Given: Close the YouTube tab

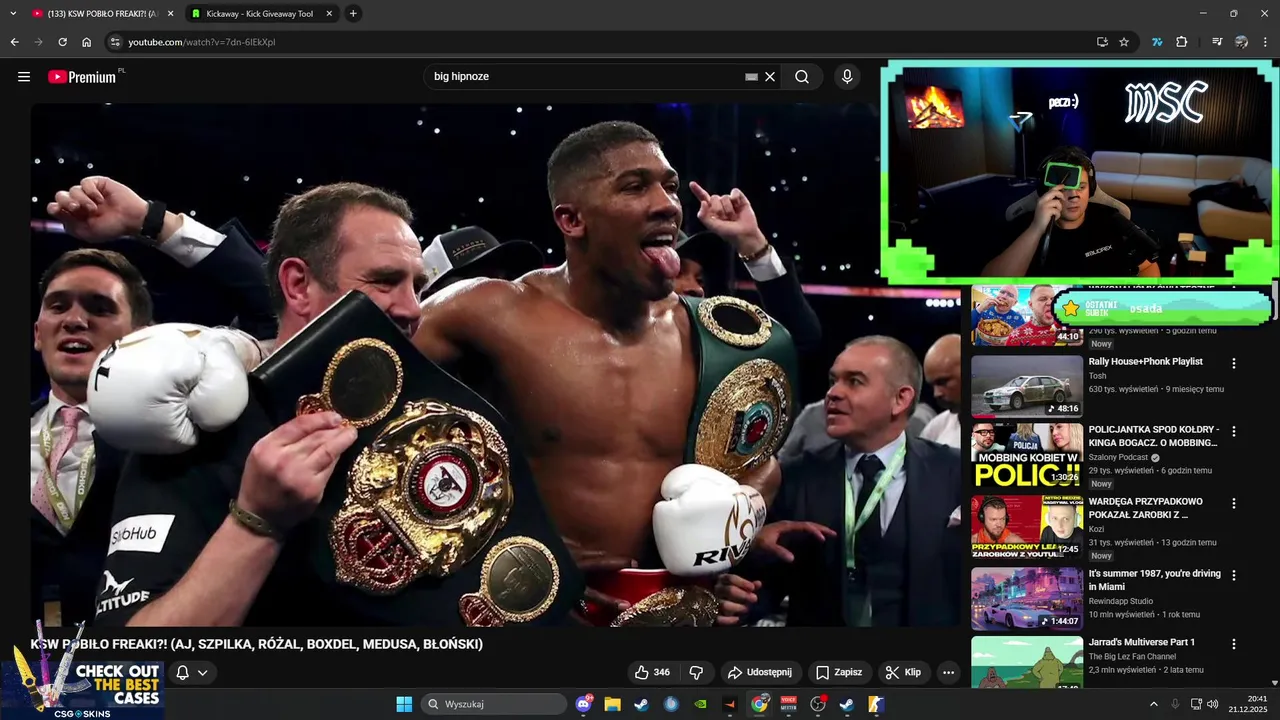Looking at the screenshot, I should (170, 14).
